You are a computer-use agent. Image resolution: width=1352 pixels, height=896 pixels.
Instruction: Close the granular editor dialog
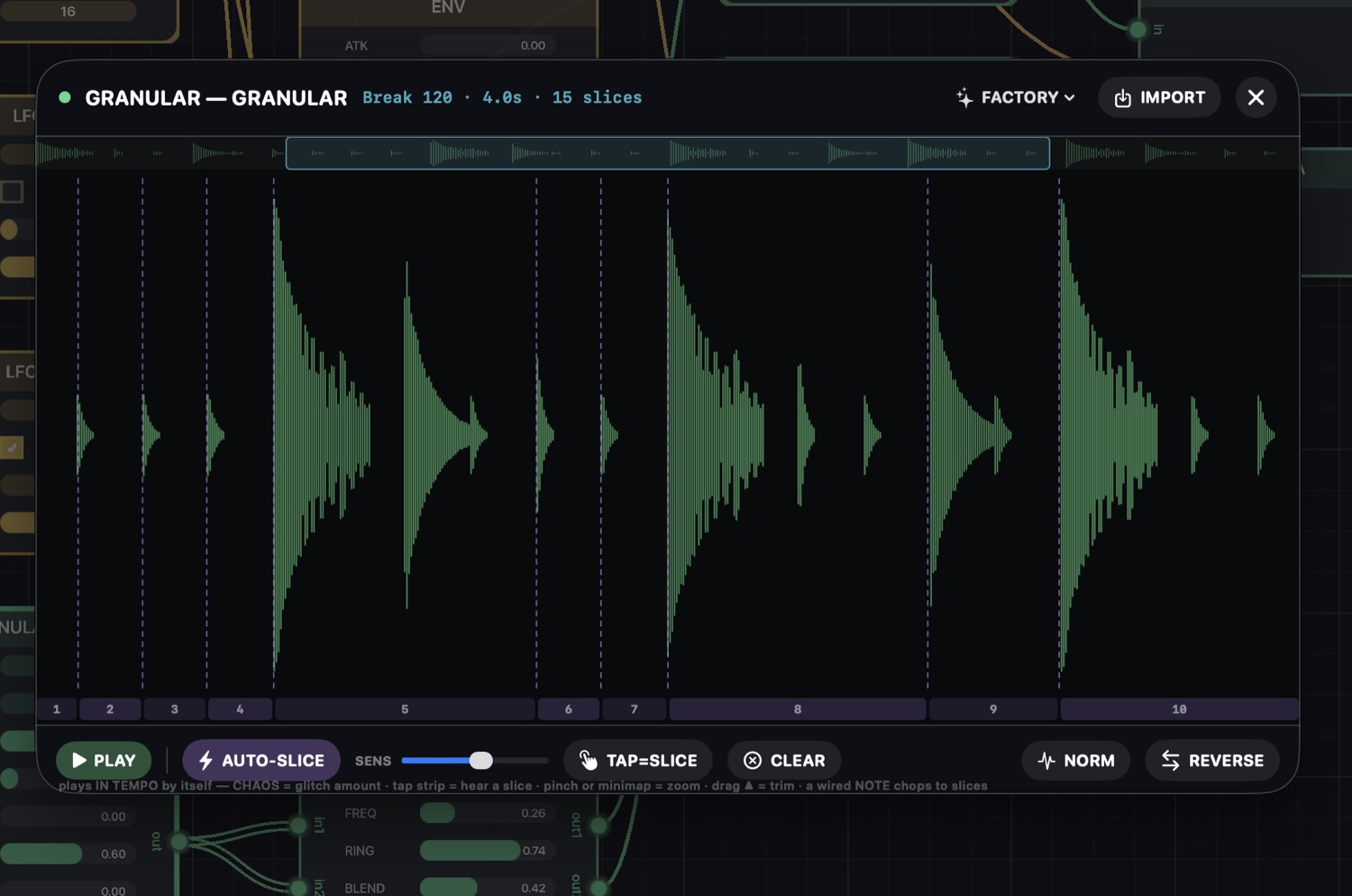[1256, 97]
